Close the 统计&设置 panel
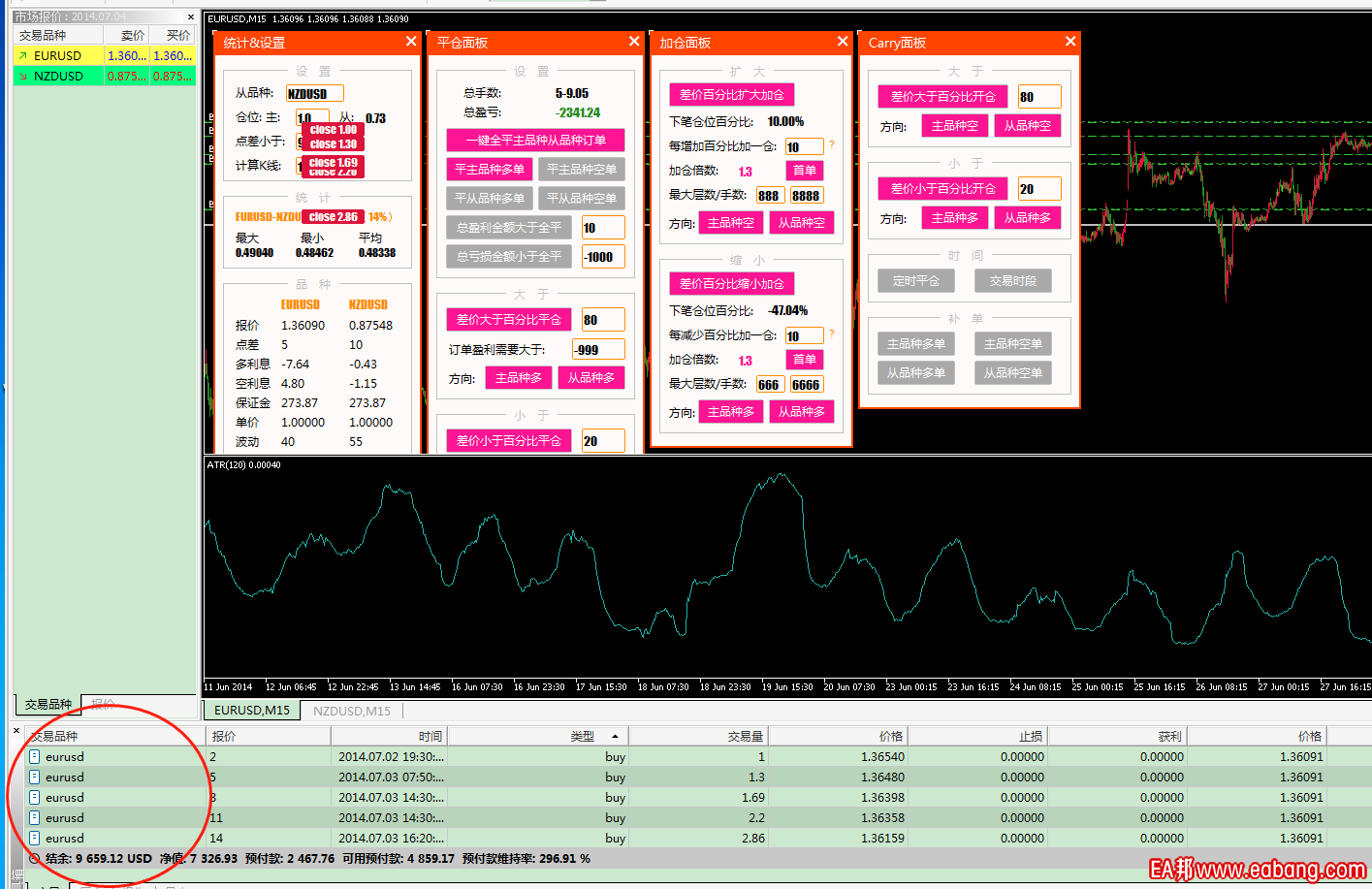The width and height of the screenshot is (1372, 889). (x=411, y=42)
